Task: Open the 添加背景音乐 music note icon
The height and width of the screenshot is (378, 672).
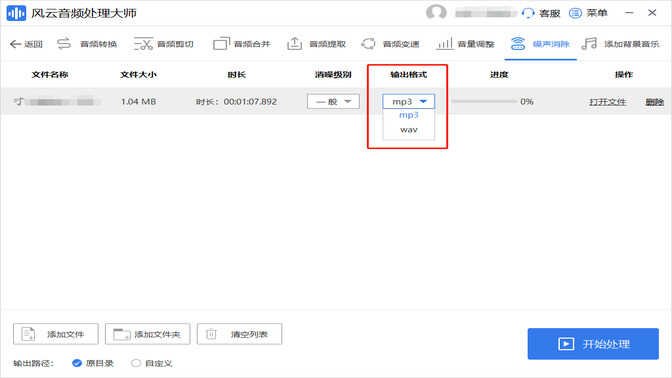Action: (589, 44)
